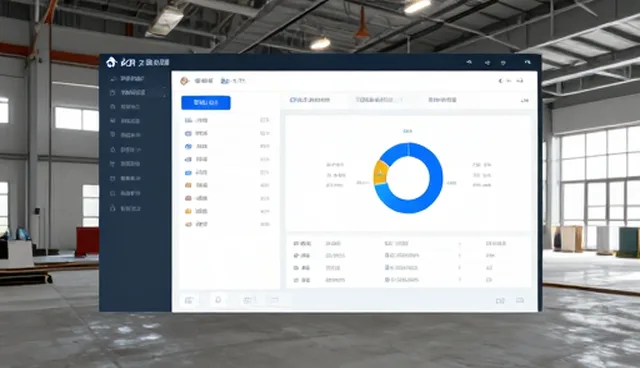Open the third tab of the chart panel
Viewport: 640px width, 368px height.
point(442,100)
